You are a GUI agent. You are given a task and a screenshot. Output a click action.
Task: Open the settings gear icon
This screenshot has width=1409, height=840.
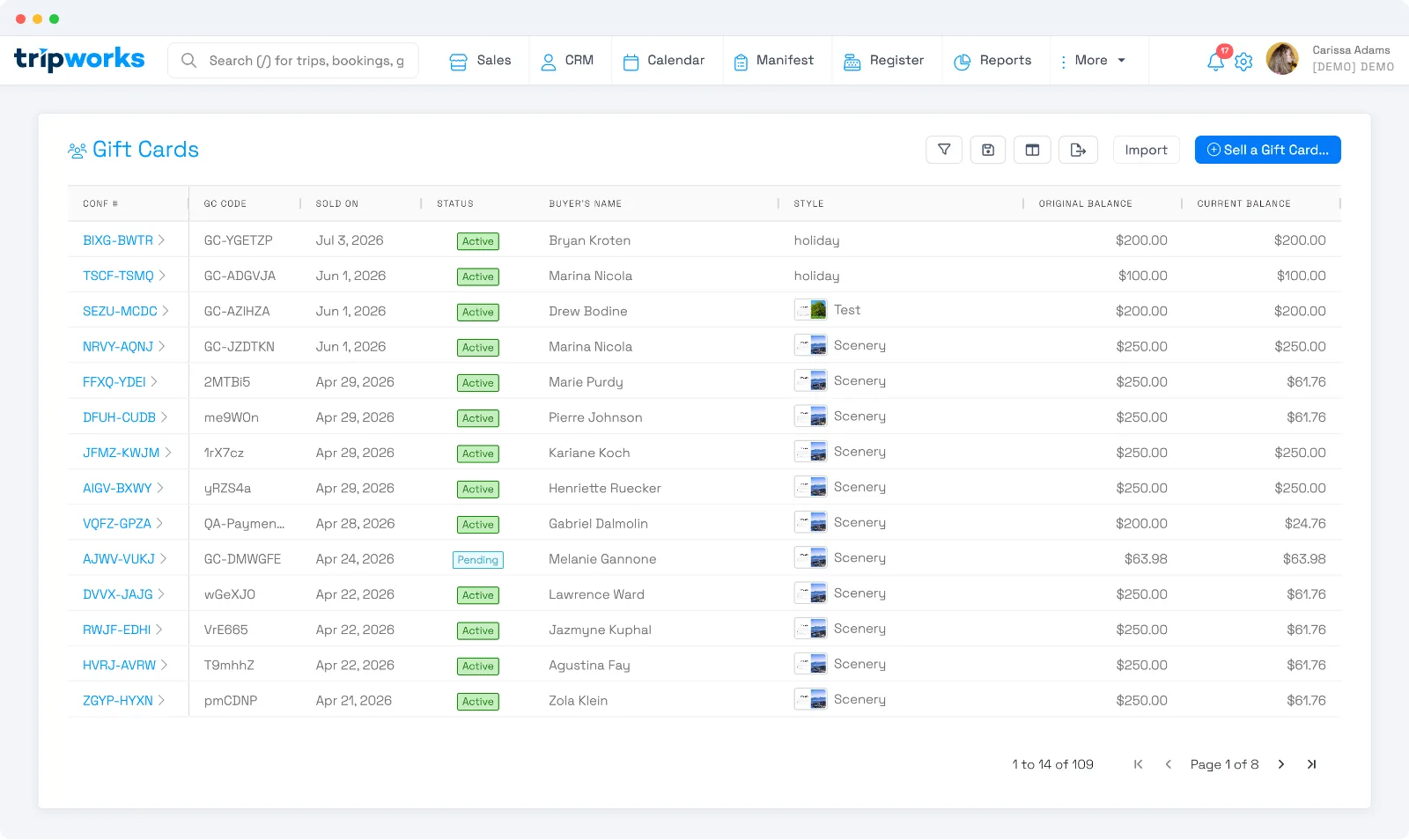coord(1243,62)
